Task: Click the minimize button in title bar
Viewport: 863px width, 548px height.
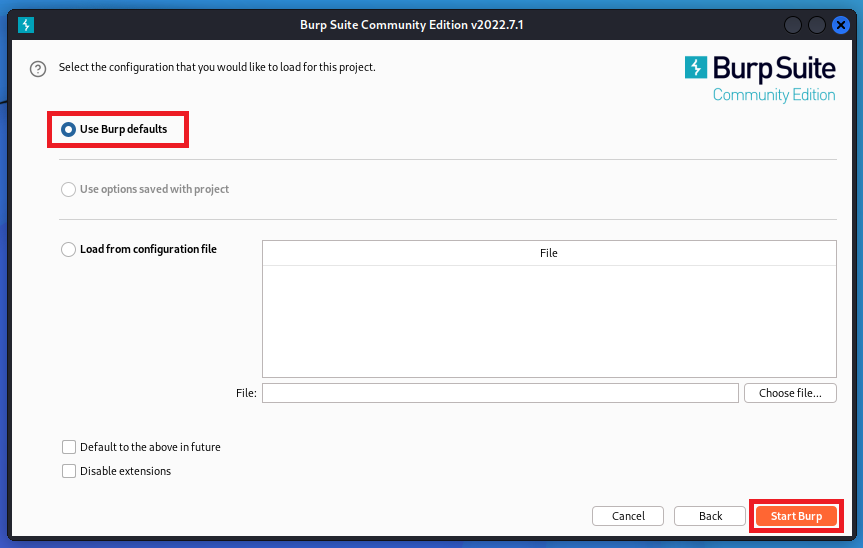Action: click(793, 25)
